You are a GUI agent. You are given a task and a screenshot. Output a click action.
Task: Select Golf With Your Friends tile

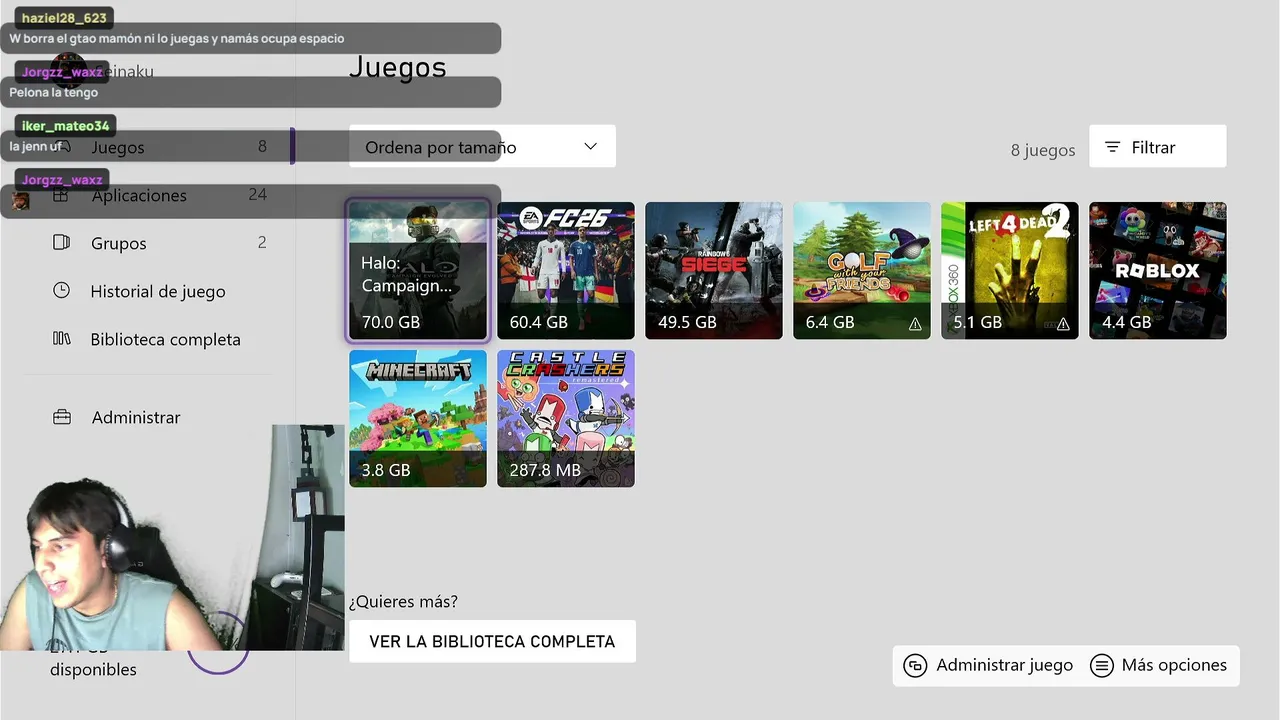click(862, 270)
